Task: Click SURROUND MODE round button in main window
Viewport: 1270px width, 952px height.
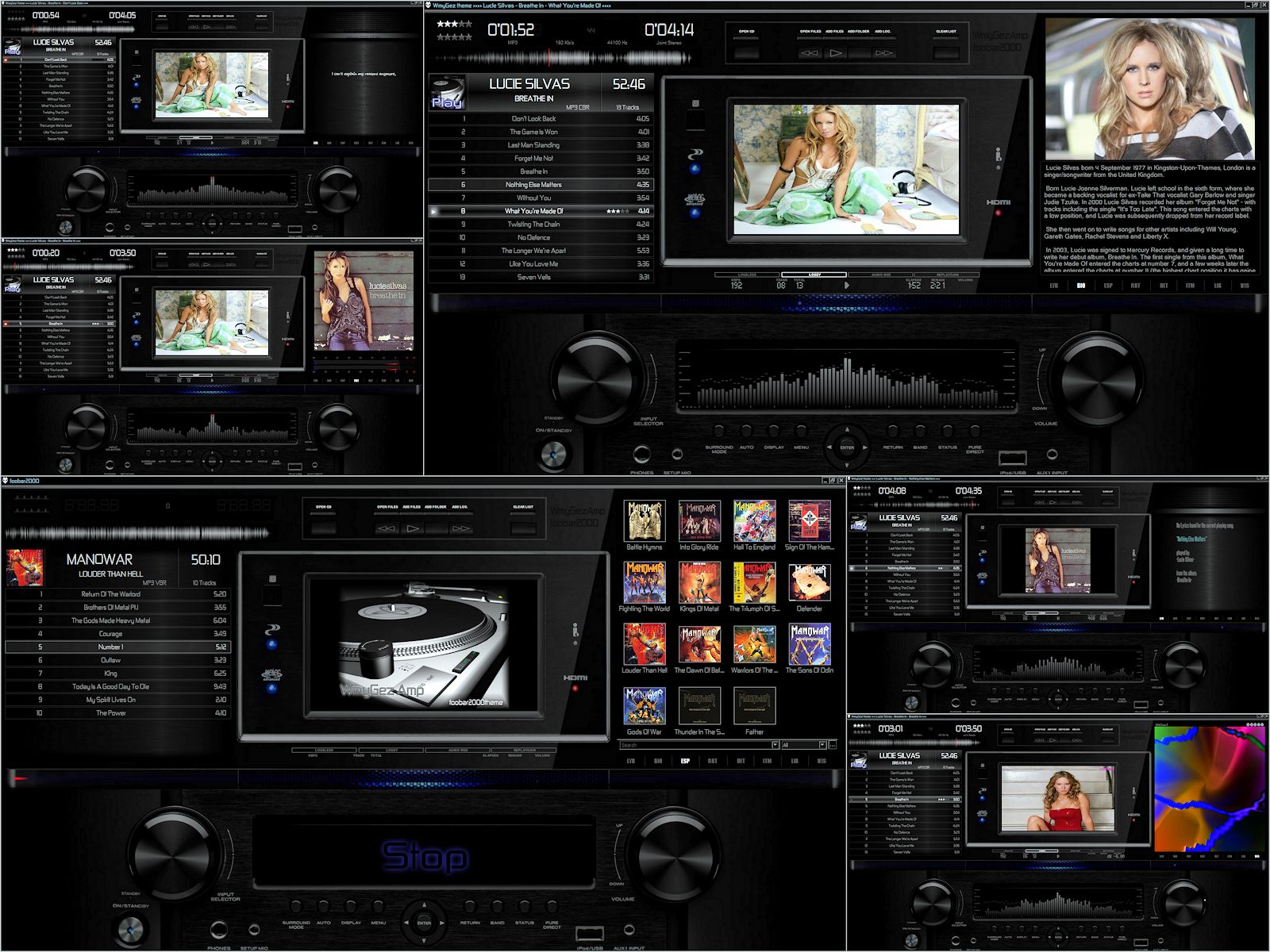Action: (719, 432)
